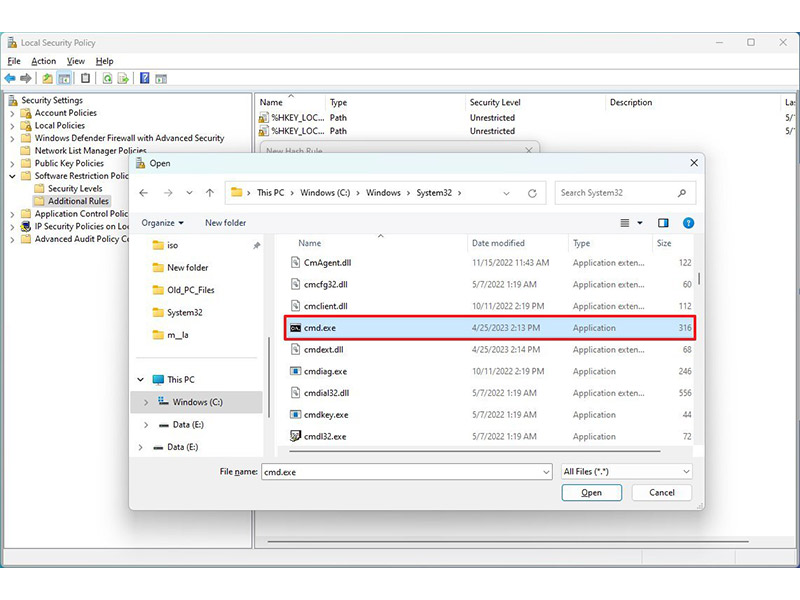Click the clipboard icon in the Local Security Policy toolbar
Viewport: 800px width, 600px height.
coord(85,79)
